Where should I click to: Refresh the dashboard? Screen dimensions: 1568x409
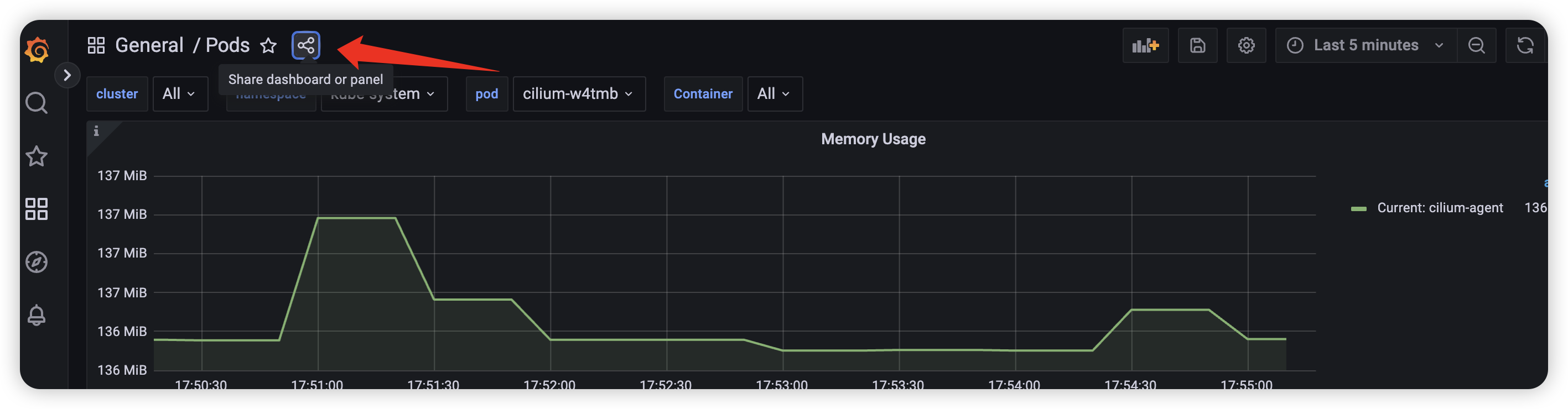pyautogui.click(x=1525, y=45)
